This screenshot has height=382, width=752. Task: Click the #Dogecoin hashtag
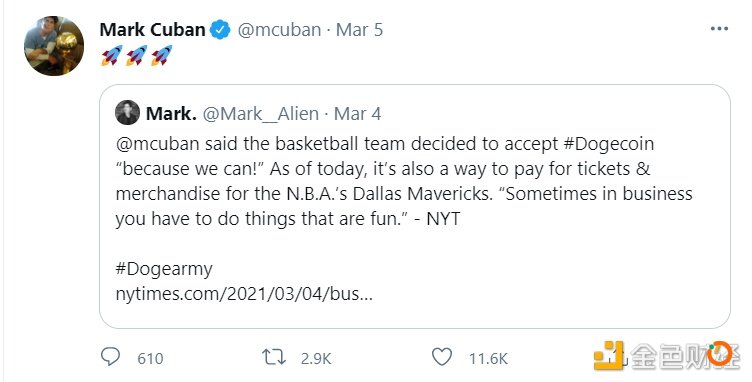pyautogui.click(x=609, y=144)
